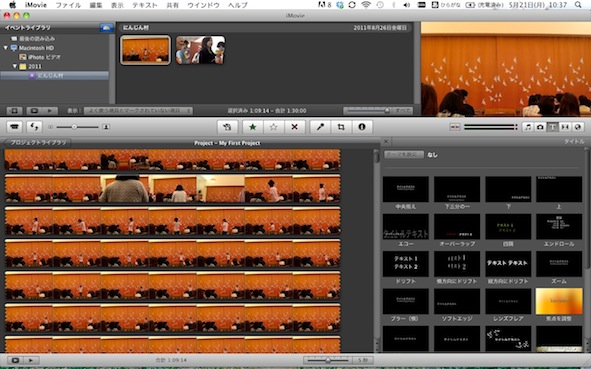This screenshot has height=369, width=591.
Task: Open the Apple menu
Action: (x=12, y=5)
